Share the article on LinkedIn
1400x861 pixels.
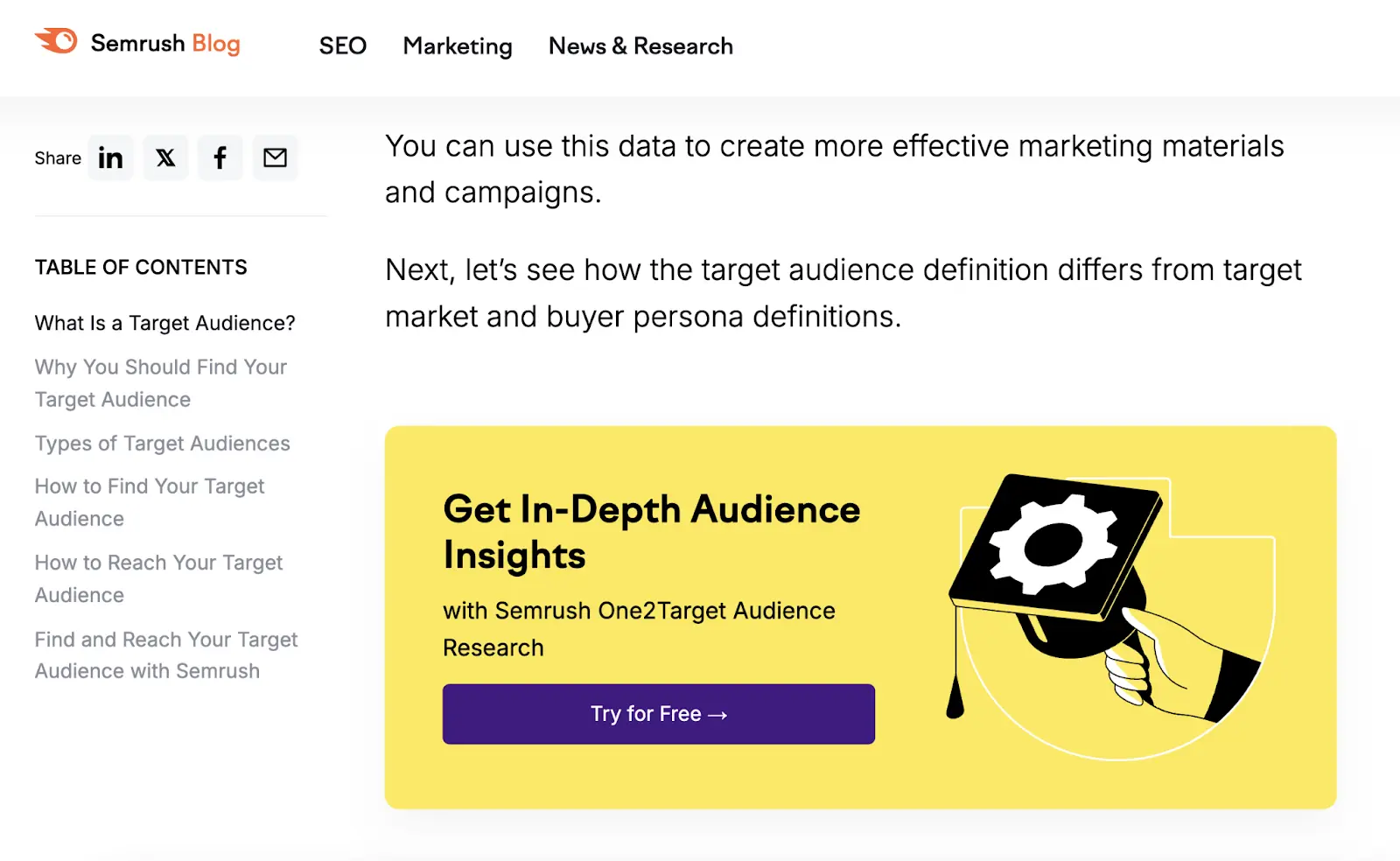click(110, 157)
